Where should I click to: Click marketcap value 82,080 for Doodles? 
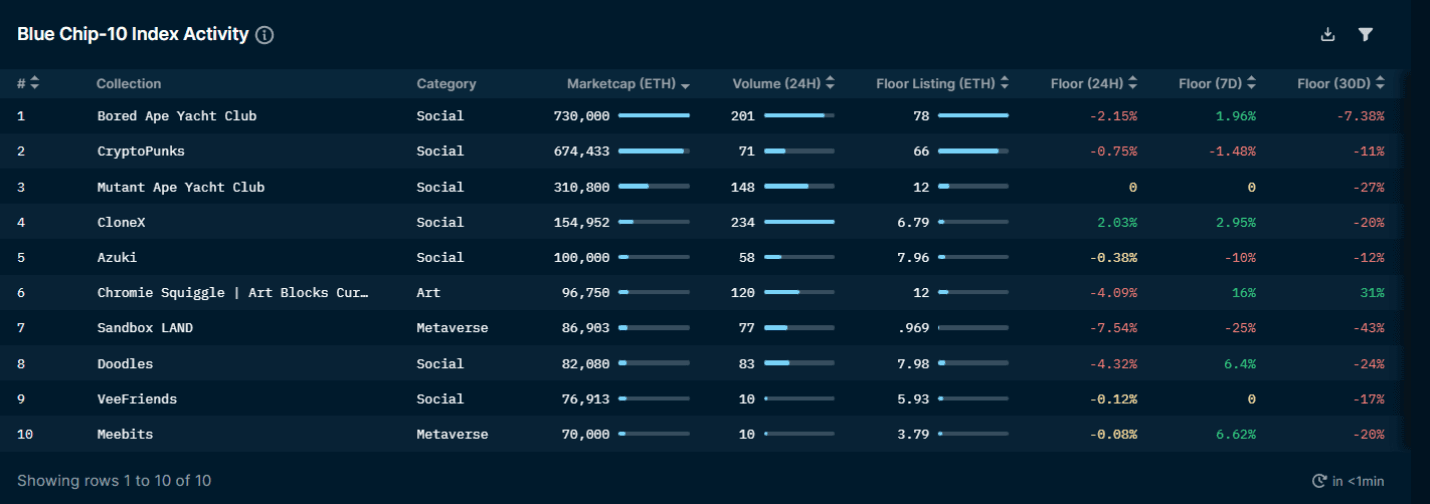pos(585,364)
